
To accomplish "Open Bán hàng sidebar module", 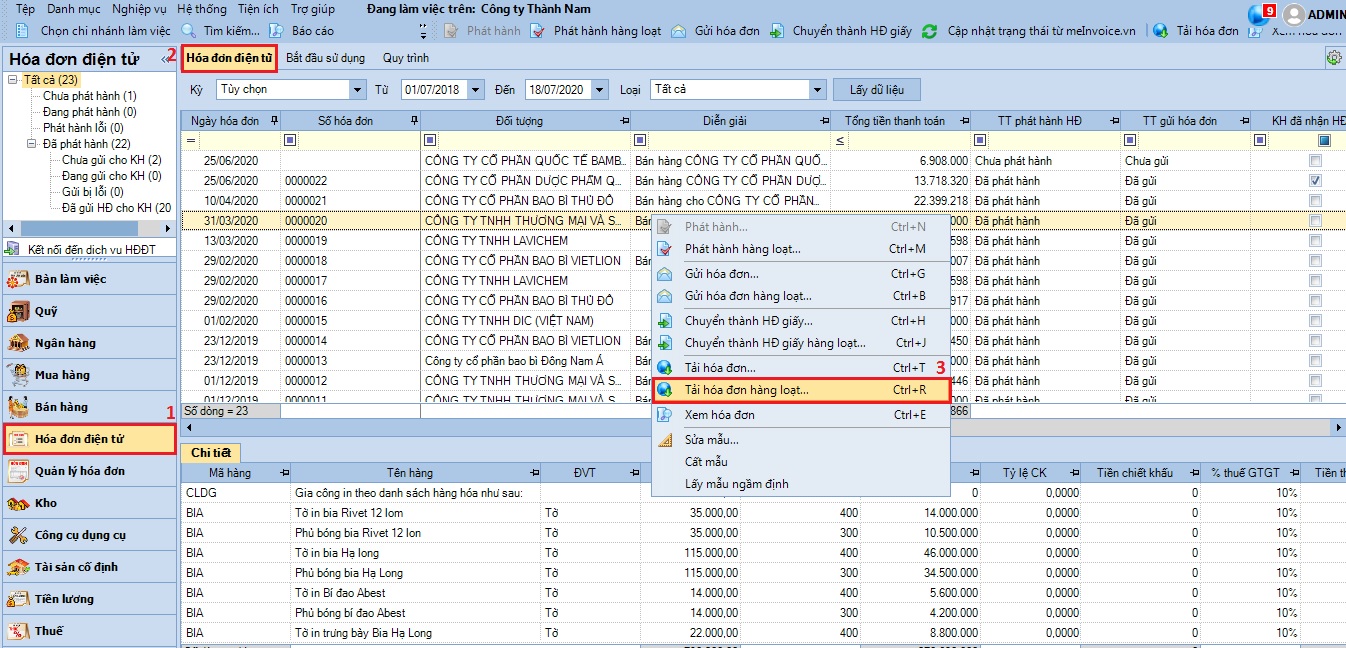I will coord(89,407).
